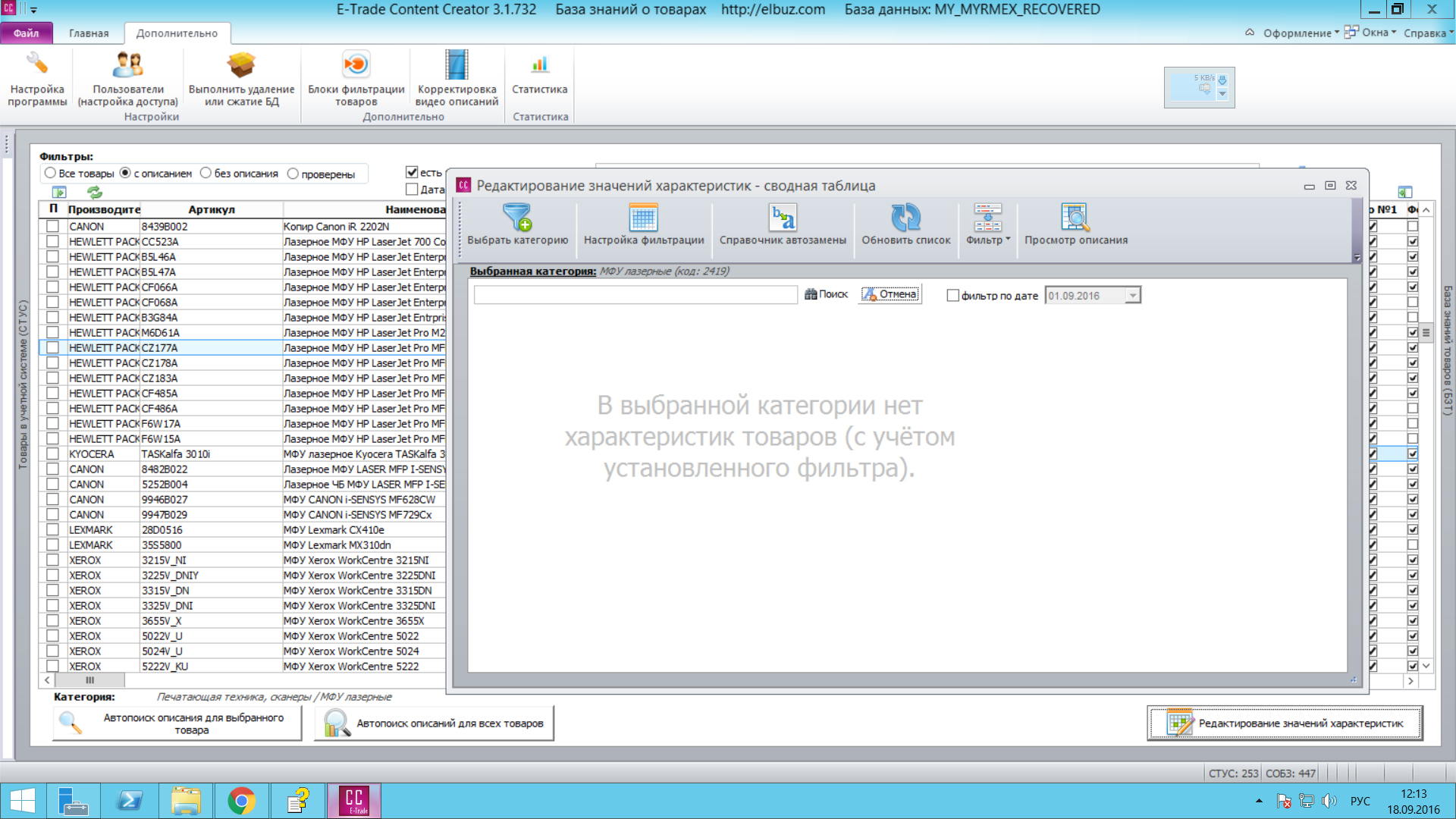The width and height of the screenshot is (1456, 819).
Task: Show hidden tray icons arrow
Action: click(x=1259, y=801)
